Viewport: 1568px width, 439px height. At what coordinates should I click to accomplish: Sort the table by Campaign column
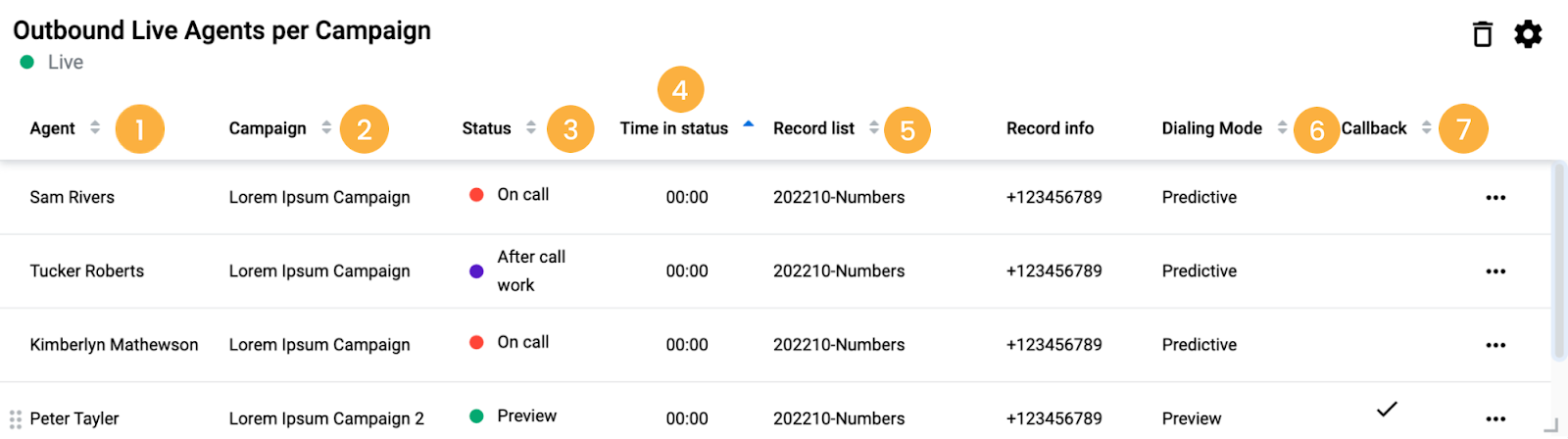326,127
